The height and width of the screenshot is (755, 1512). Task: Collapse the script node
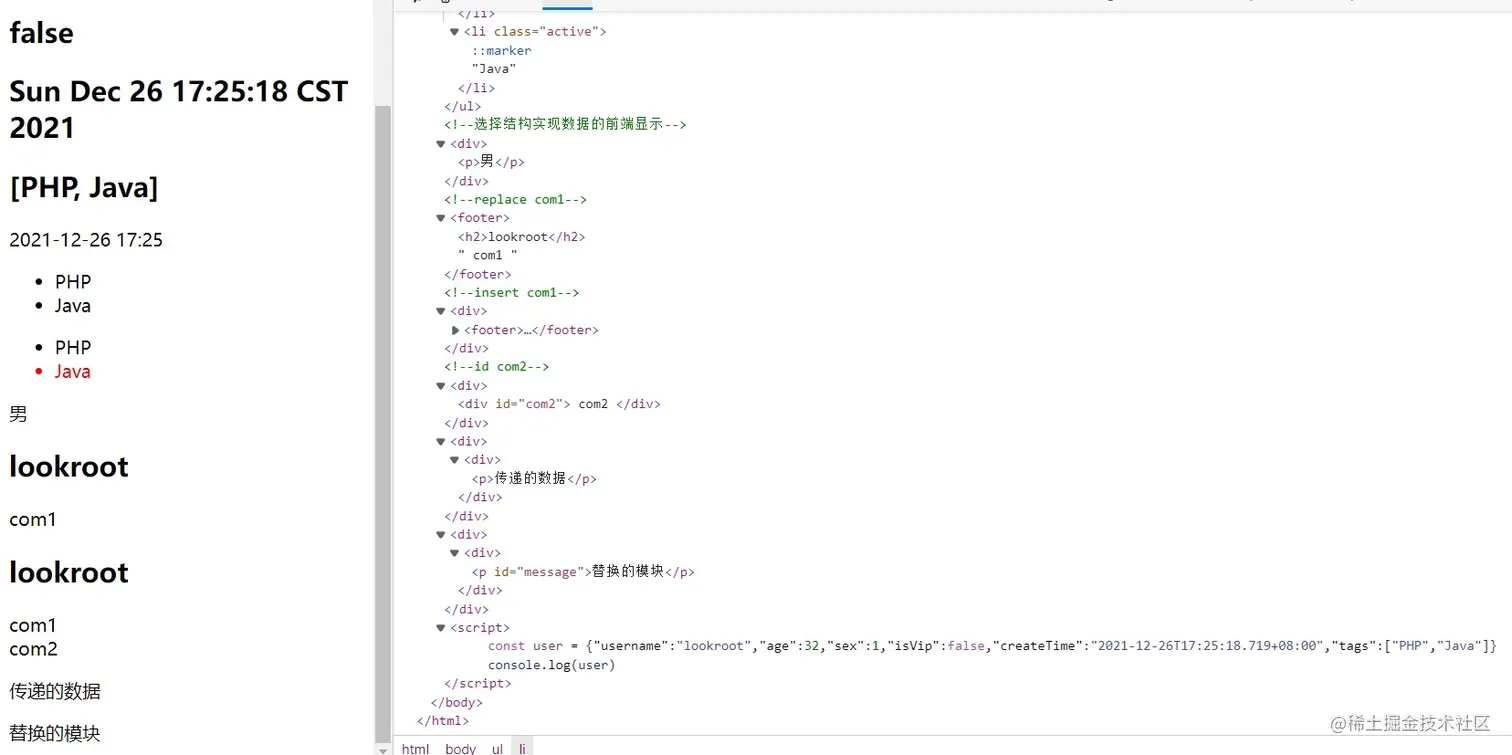[x=441, y=628]
